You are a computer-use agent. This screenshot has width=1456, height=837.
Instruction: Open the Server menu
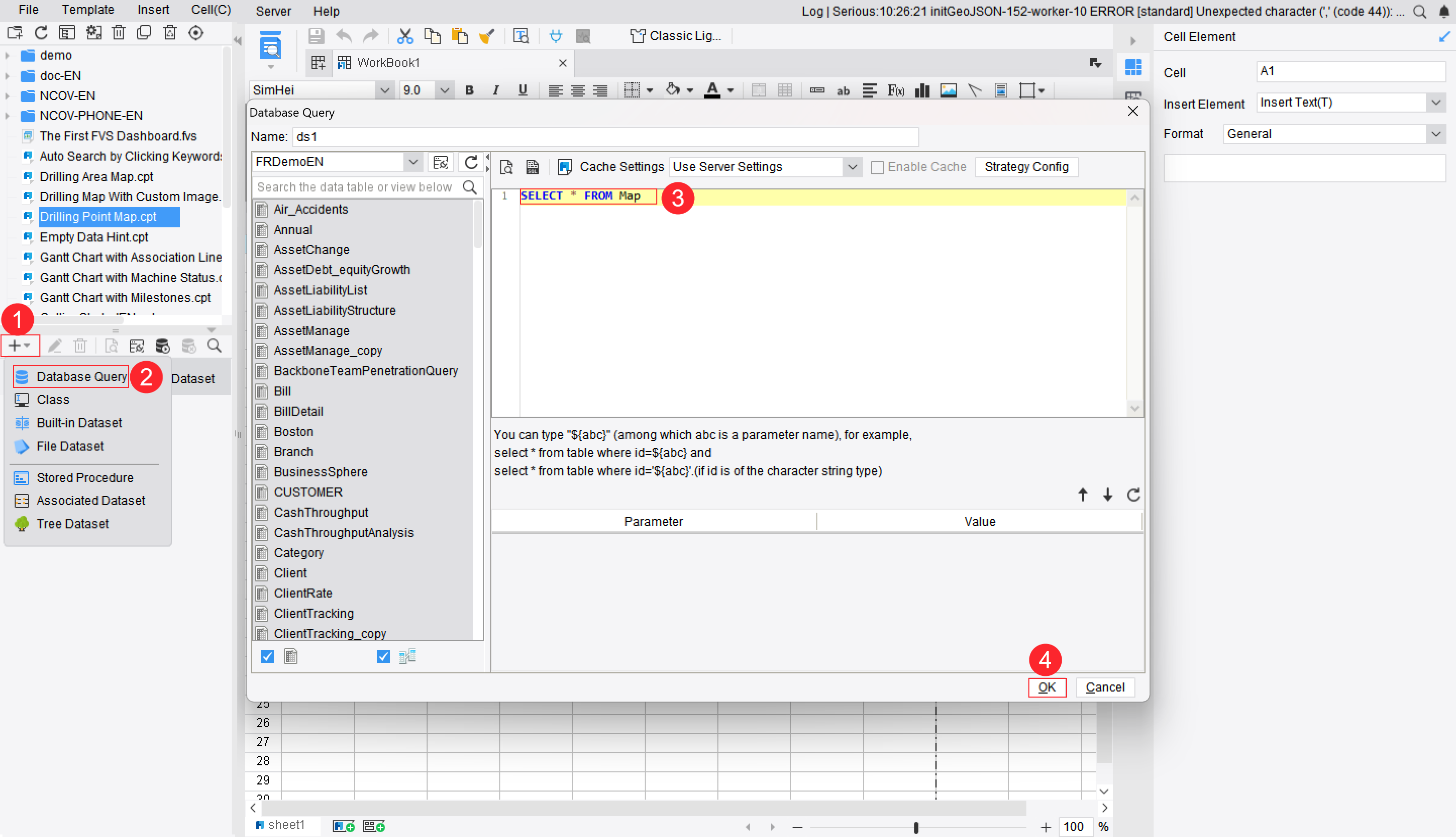[273, 11]
